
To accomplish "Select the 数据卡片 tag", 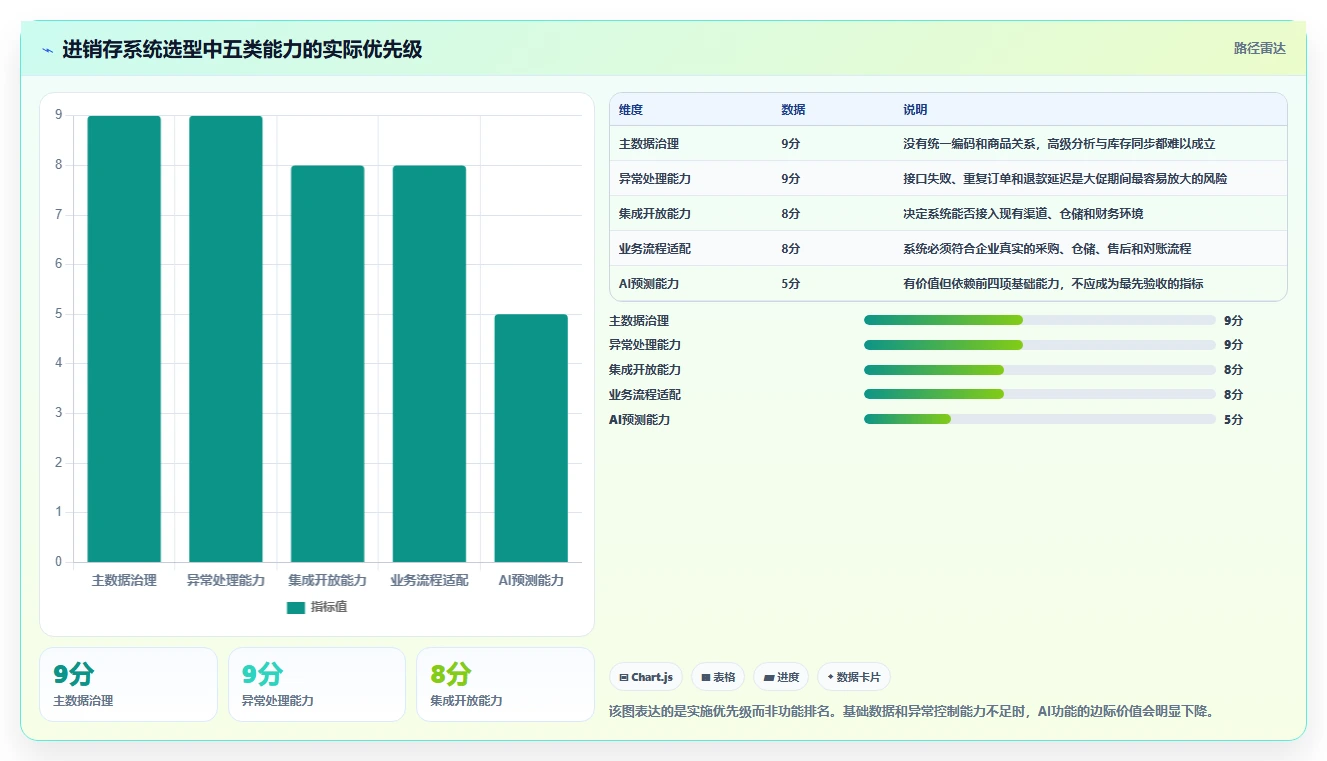I will coord(854,677).
